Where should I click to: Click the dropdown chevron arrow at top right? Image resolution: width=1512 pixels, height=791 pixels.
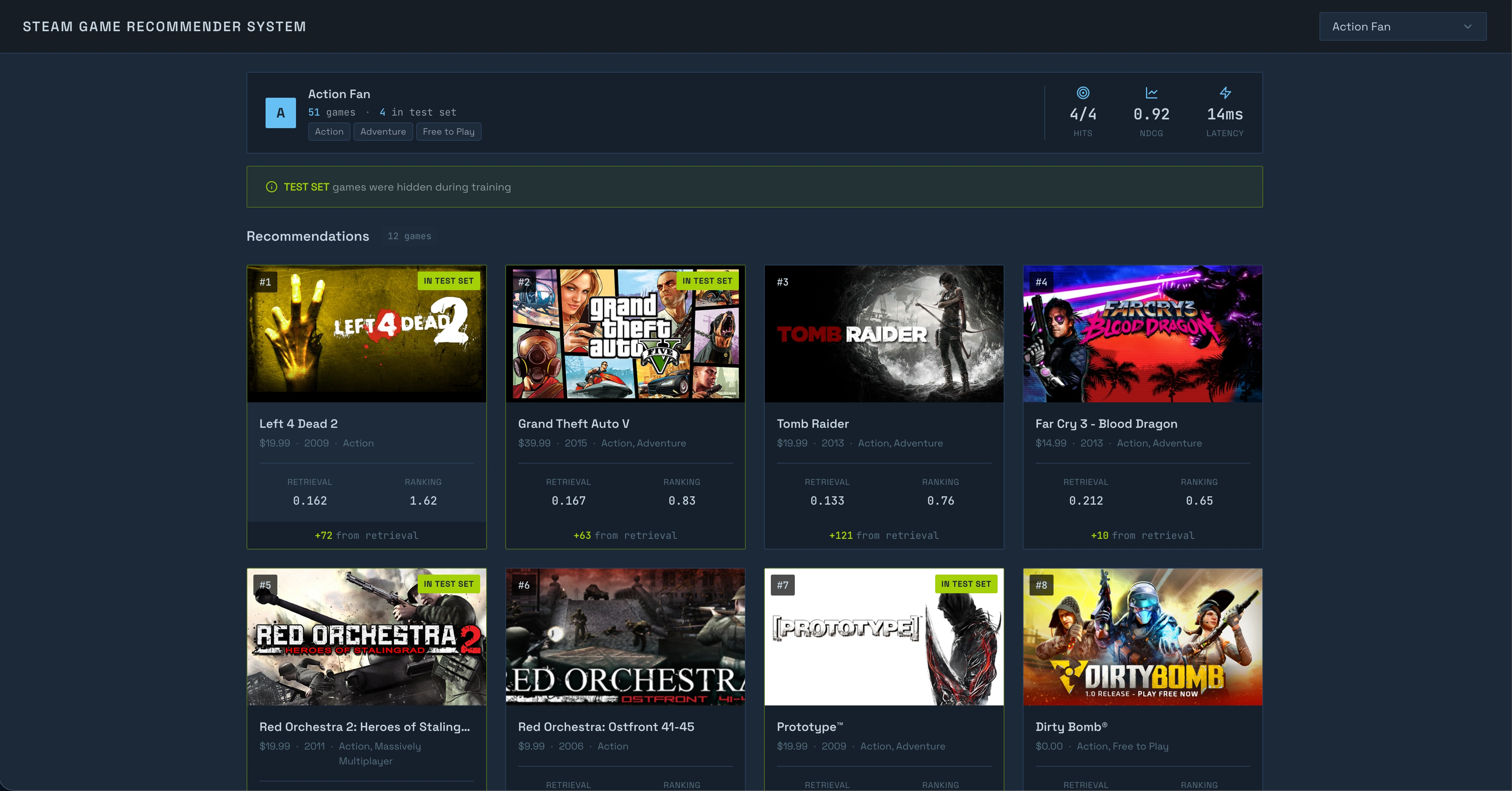click(1467, 26)
